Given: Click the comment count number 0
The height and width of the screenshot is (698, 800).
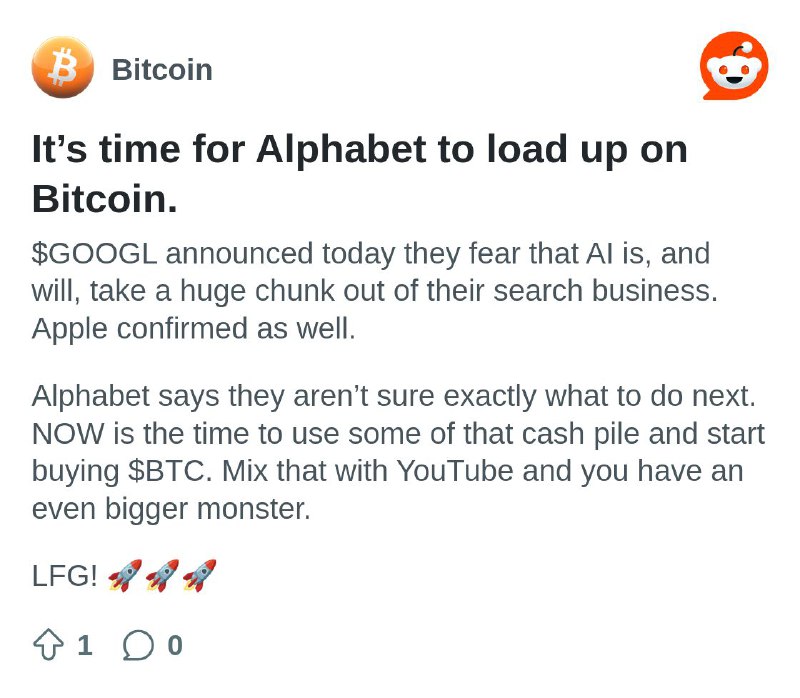Looking at the screenshot, I should [x=175, y=645].
